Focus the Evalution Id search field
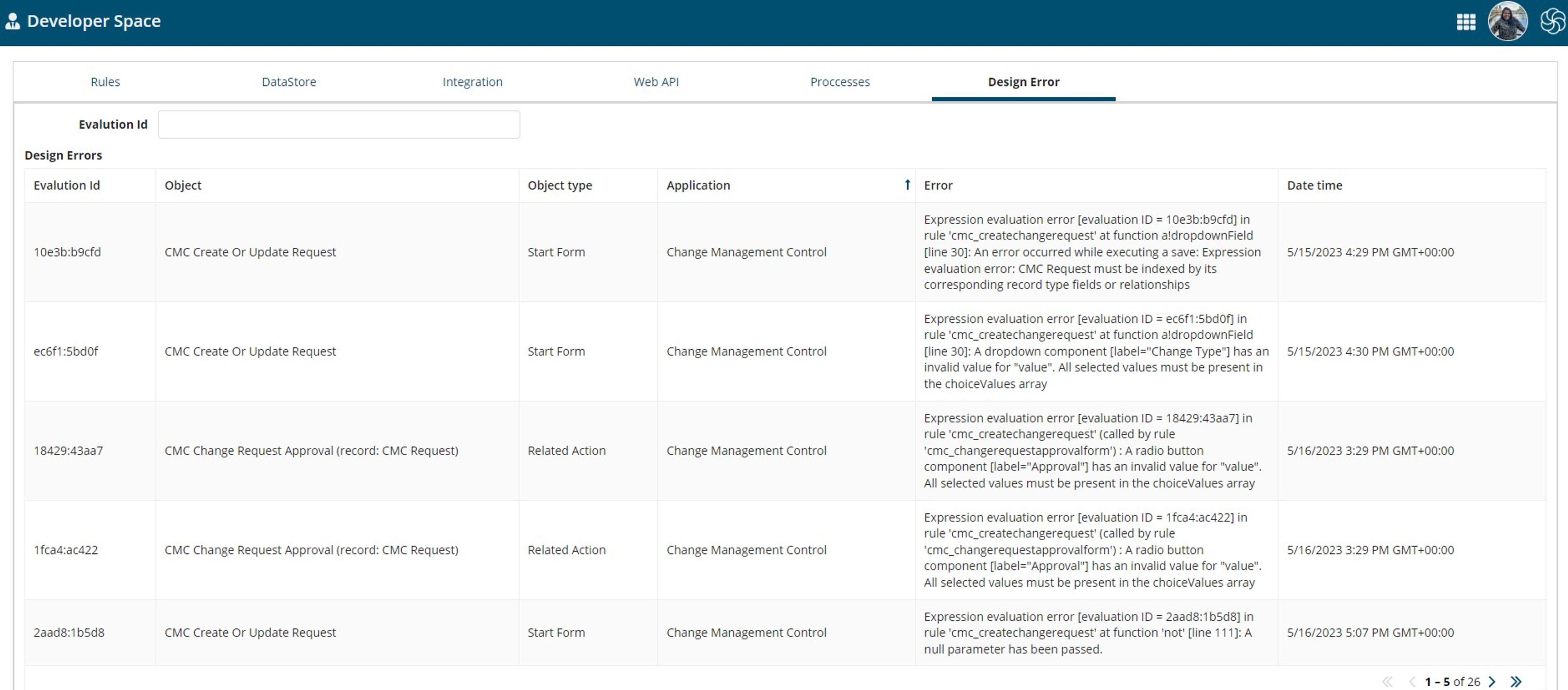This screenshot has height=690, width=1568. pyautogui.click(x=339, y=124)
